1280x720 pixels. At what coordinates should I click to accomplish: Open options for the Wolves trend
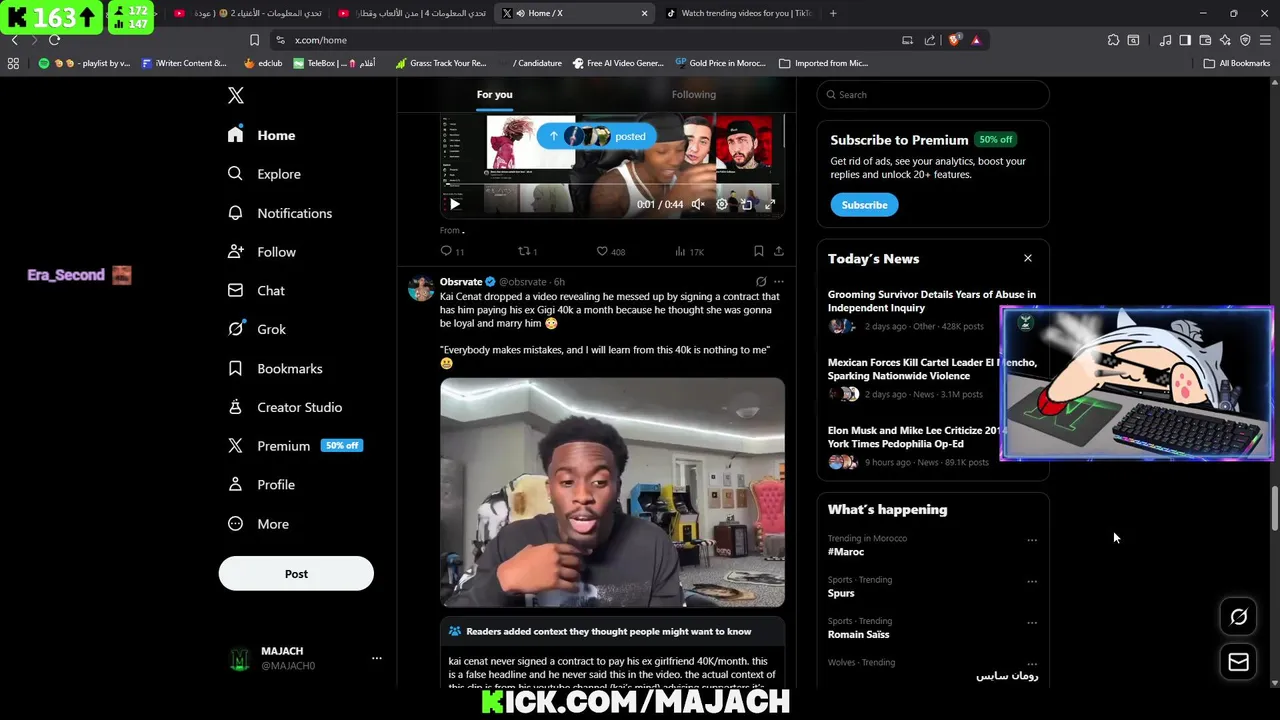pyautogui.click(x=1031, y=664)
